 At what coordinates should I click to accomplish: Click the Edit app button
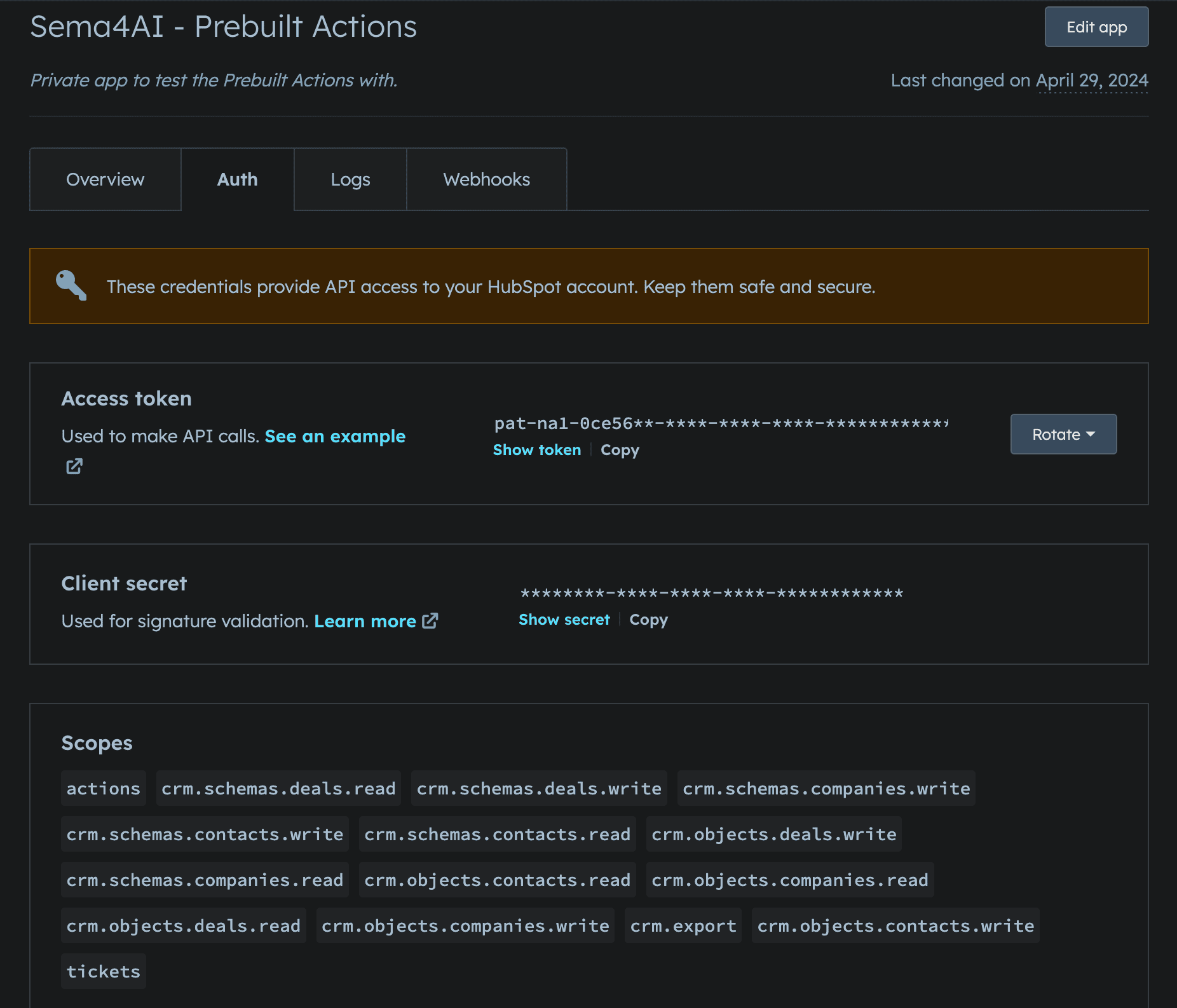(1096, 27)
